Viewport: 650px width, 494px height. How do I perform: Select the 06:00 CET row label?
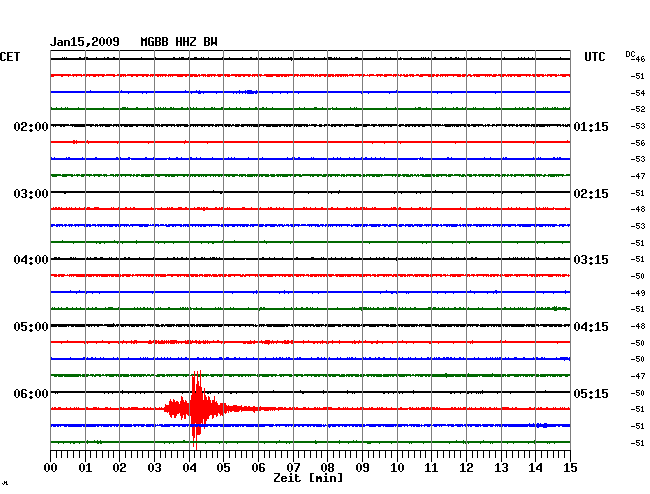[31, 393]
